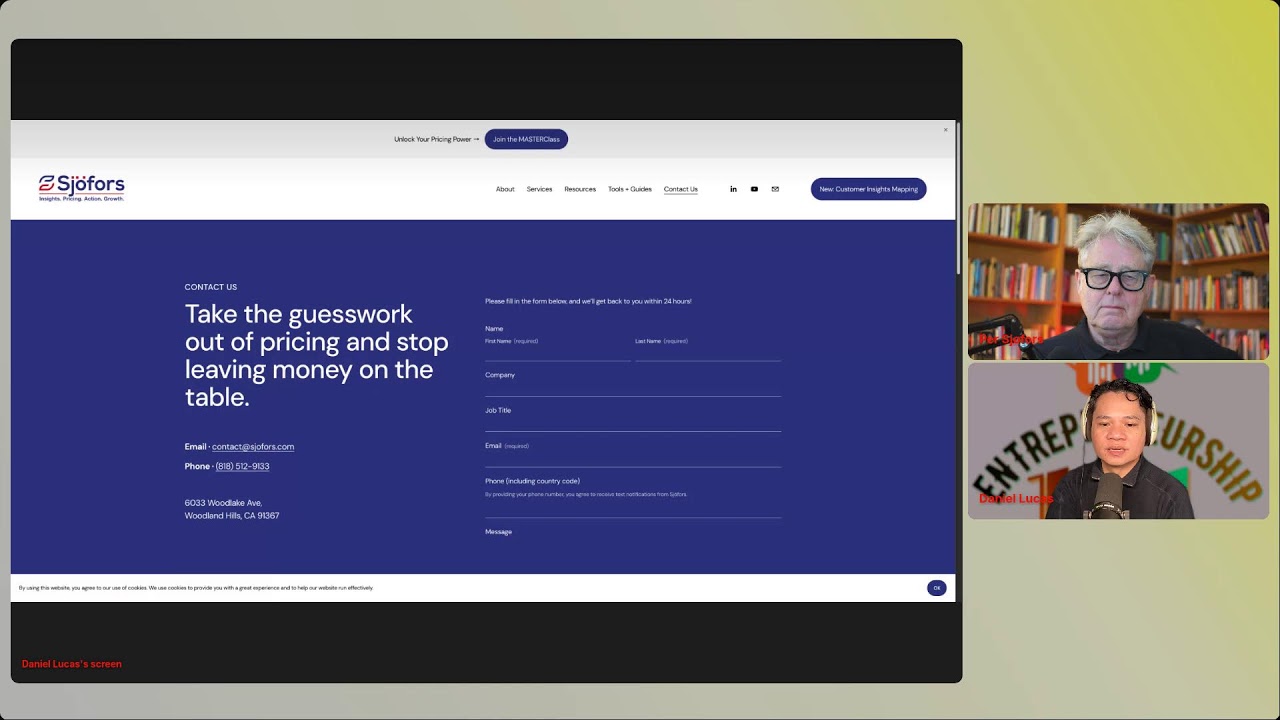Click the 'Please fill in the form' text

[x=588, y=301]
